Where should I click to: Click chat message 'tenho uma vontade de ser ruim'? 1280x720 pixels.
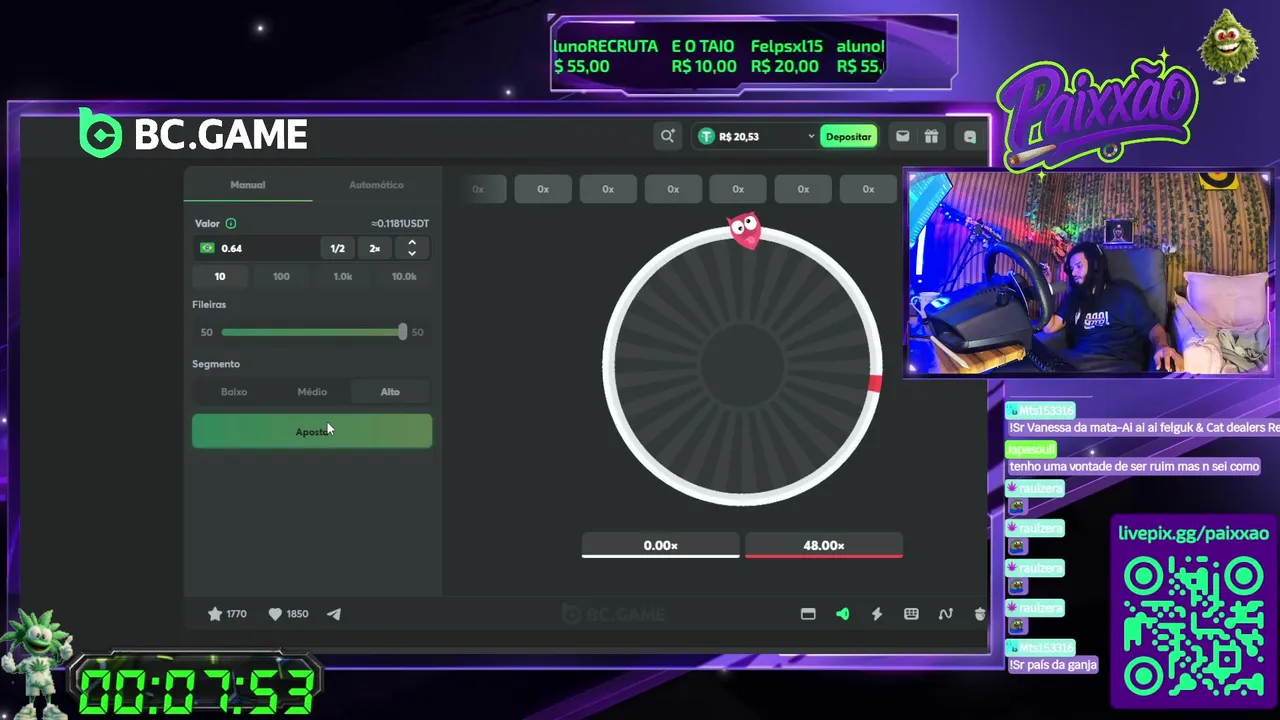pyautogui.click(x=1134, y=467)
